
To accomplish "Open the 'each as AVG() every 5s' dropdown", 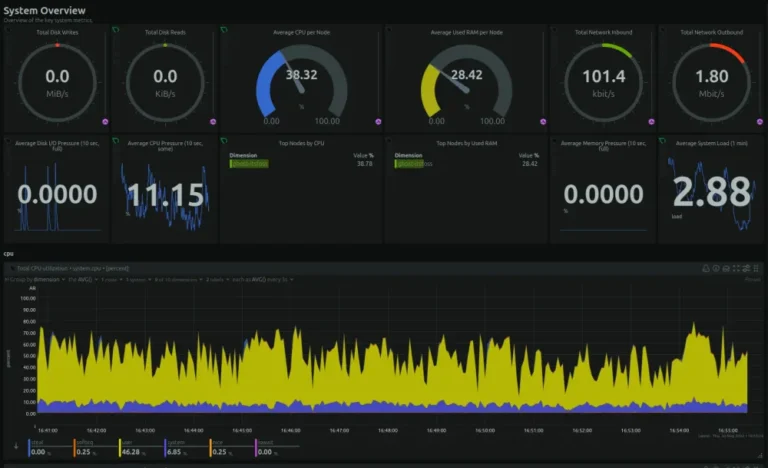I will [x=247, y=280].
